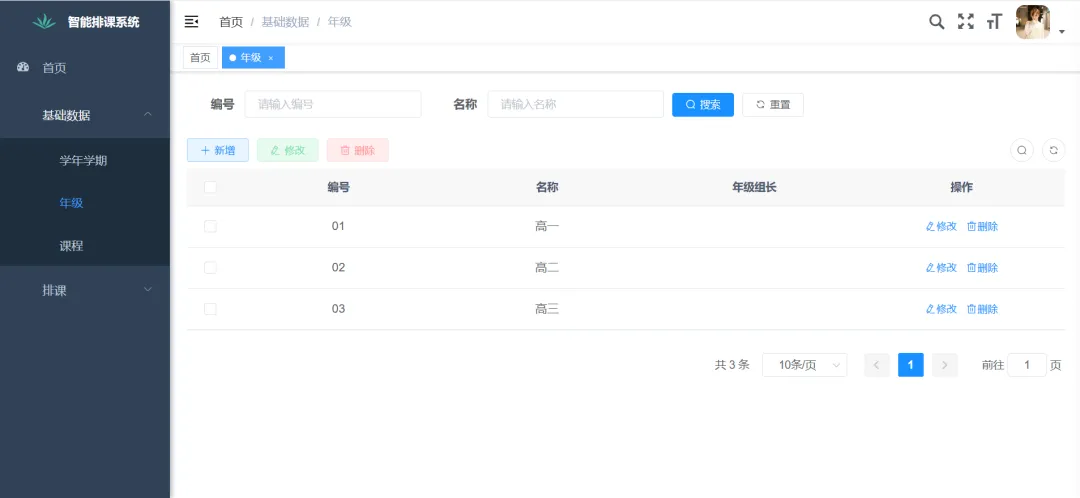Viewport: 1080px width, 498px height.
Task: Open the 10条/页 page size dropdown
Action: point(804,365)
